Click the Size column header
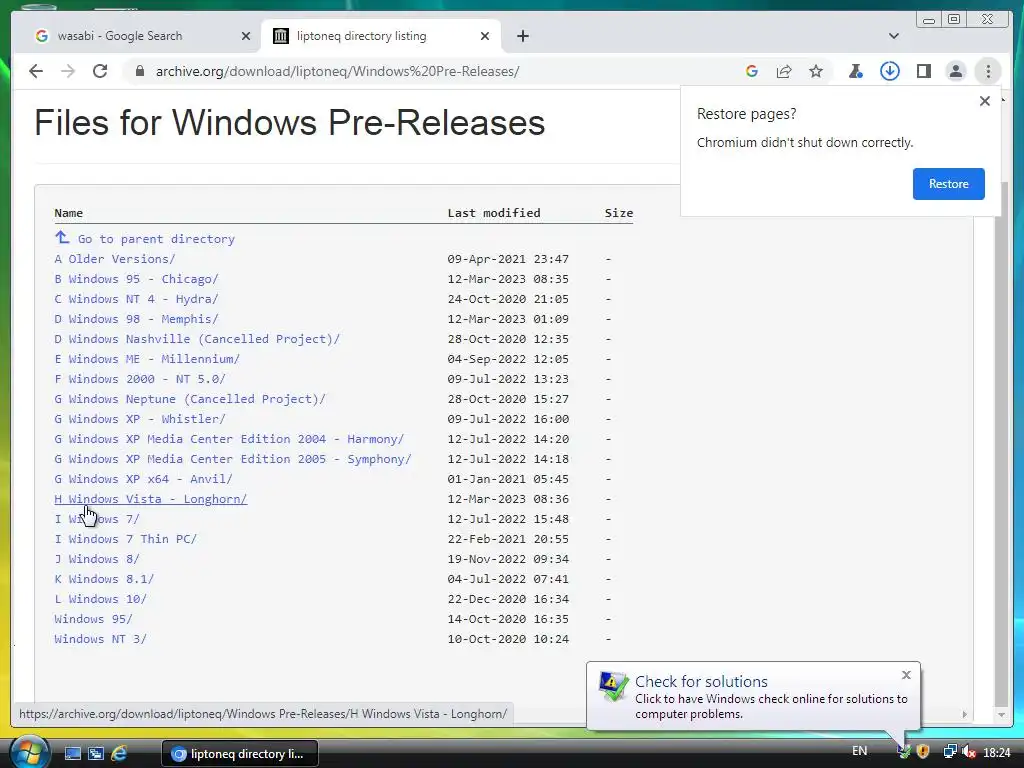The width and height of the screenshot is (1024, 768). point(618,213)
